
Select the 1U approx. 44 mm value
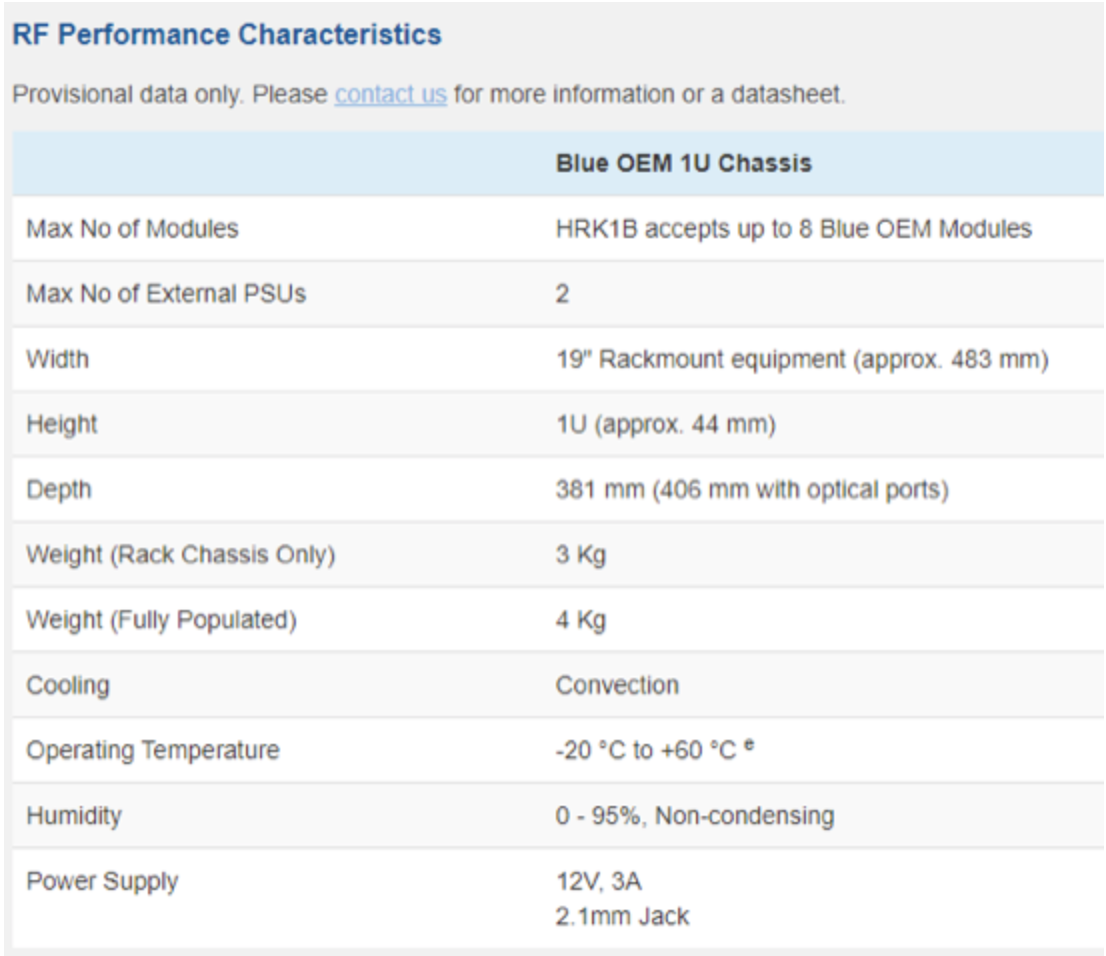666,424
